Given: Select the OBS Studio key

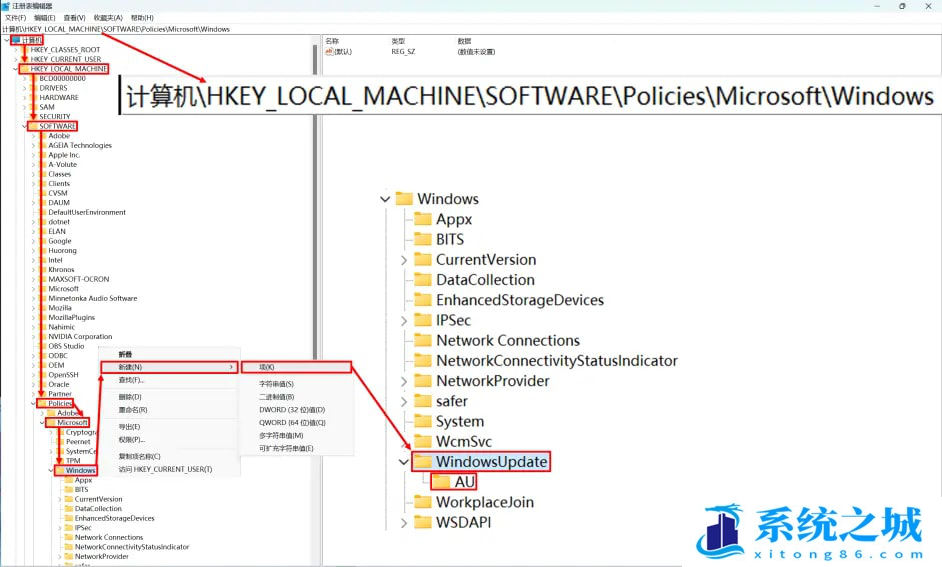Looking at the screenshot, I should (x=66, y=346).
